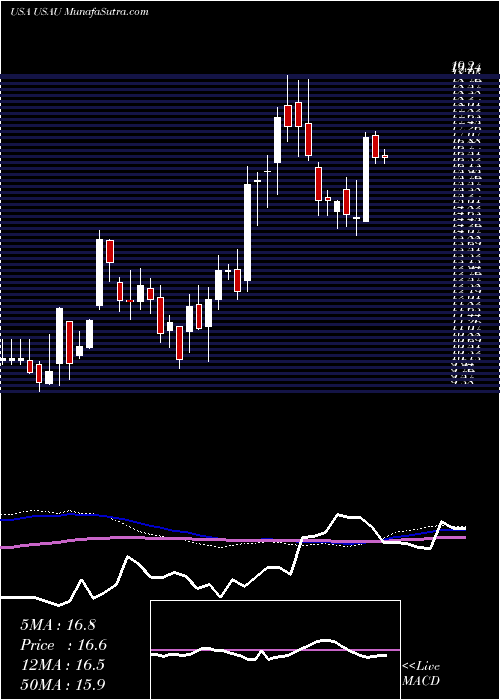Click the last small red candlestick on the right
The height and width of the screenshot is (700, 500).
click(x=385, y=156)
